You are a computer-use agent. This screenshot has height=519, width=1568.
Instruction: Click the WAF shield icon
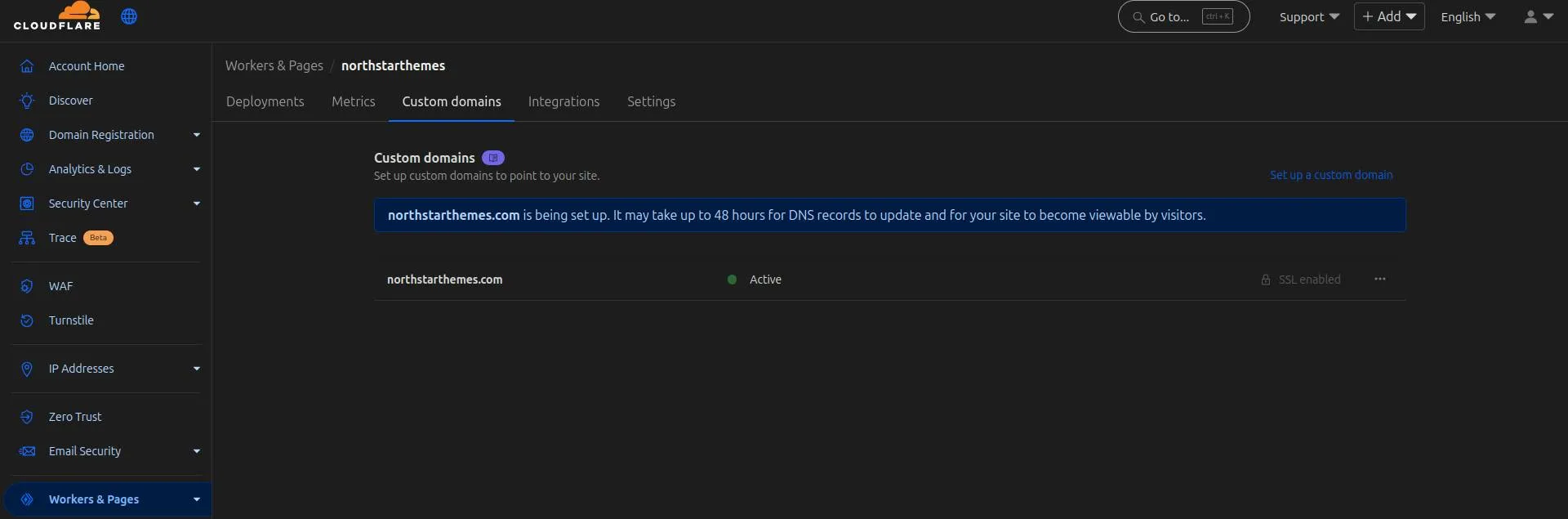click(x=27, y=286)
